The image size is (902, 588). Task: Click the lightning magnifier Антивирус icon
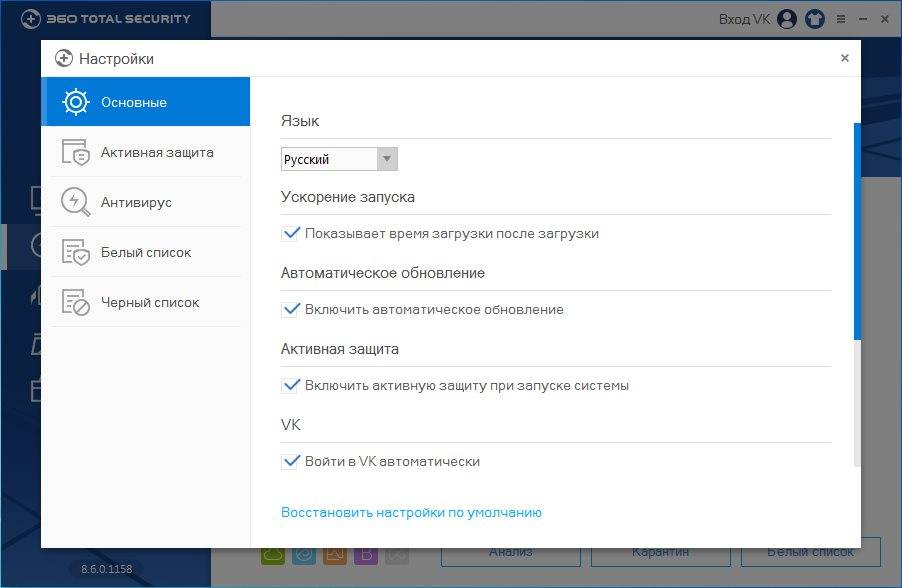(76, 202)
